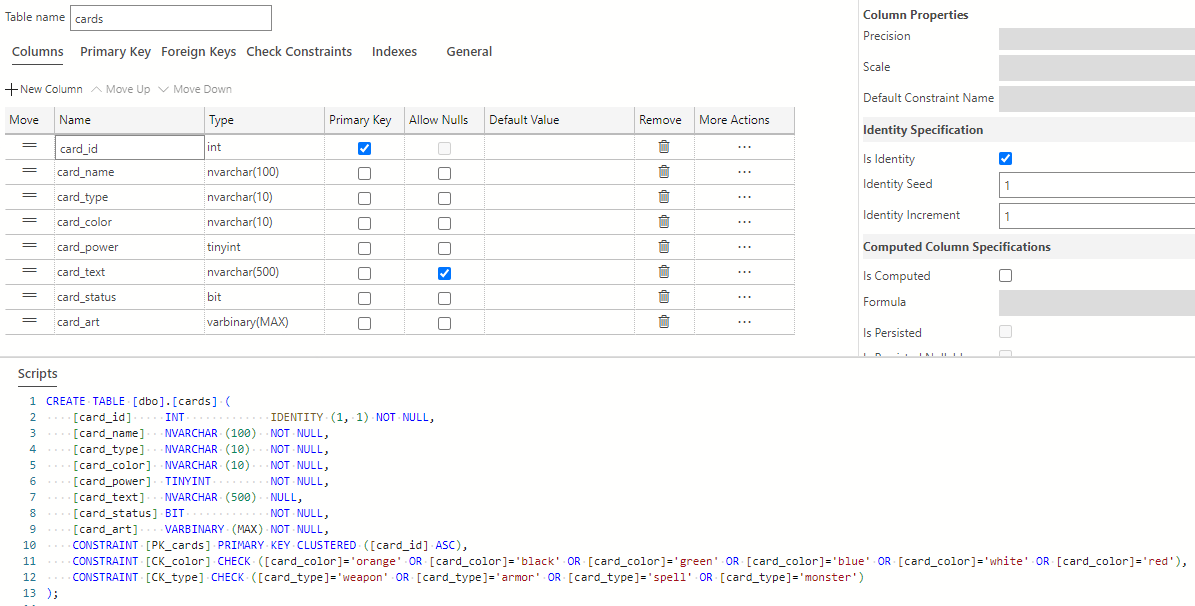The height and width of the screenshot is (606, 1195).
Task: Open the General tab
Action: click(469, 52)
